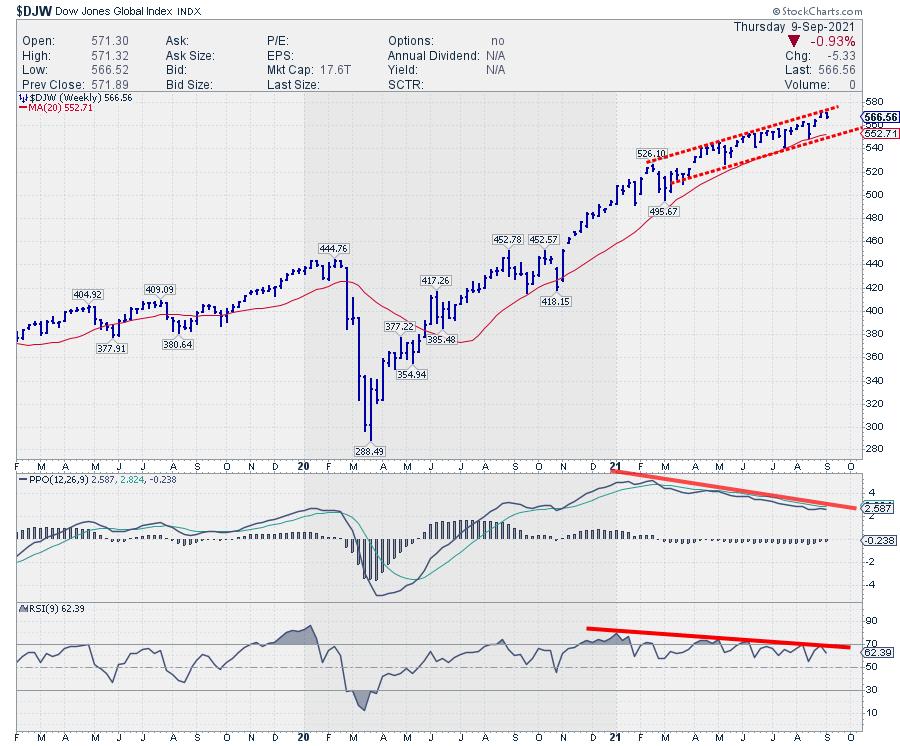Click the 526.10 high price annotation

(x=651, y=153)
